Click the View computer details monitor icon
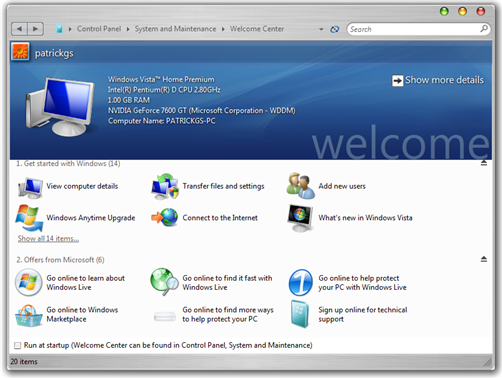Viewport: 502px width, 378px height. click(30, 187)
